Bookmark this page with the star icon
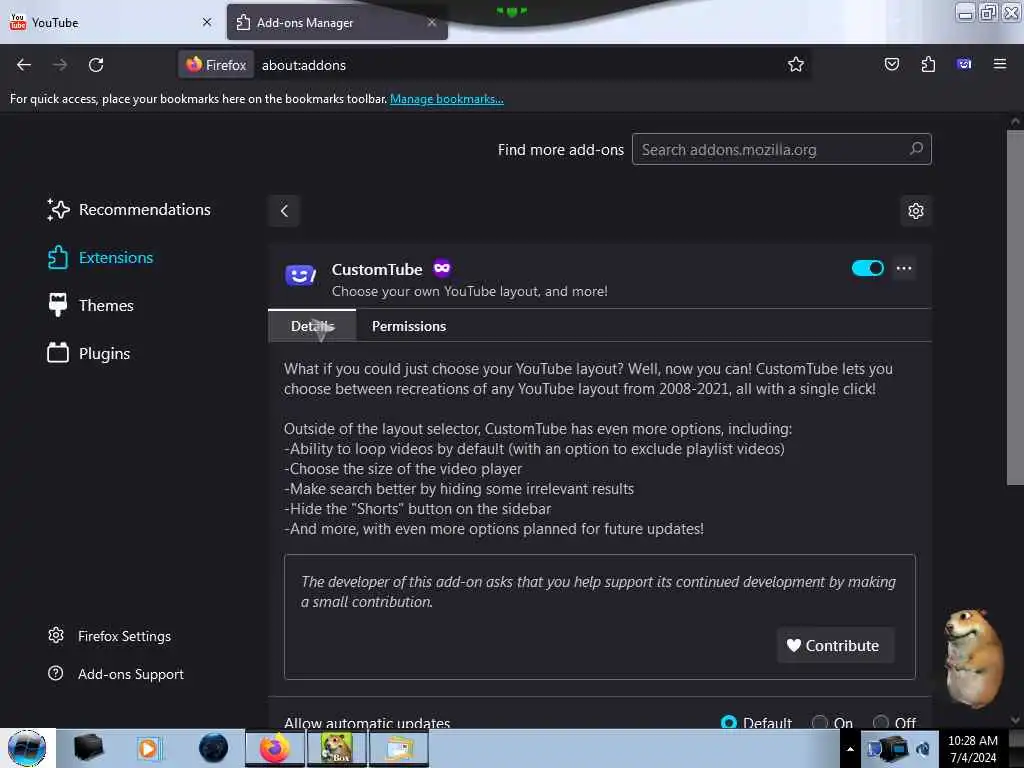Image resolution: width=1024 pixels, height=768 pixels. (x=795, y=65)
